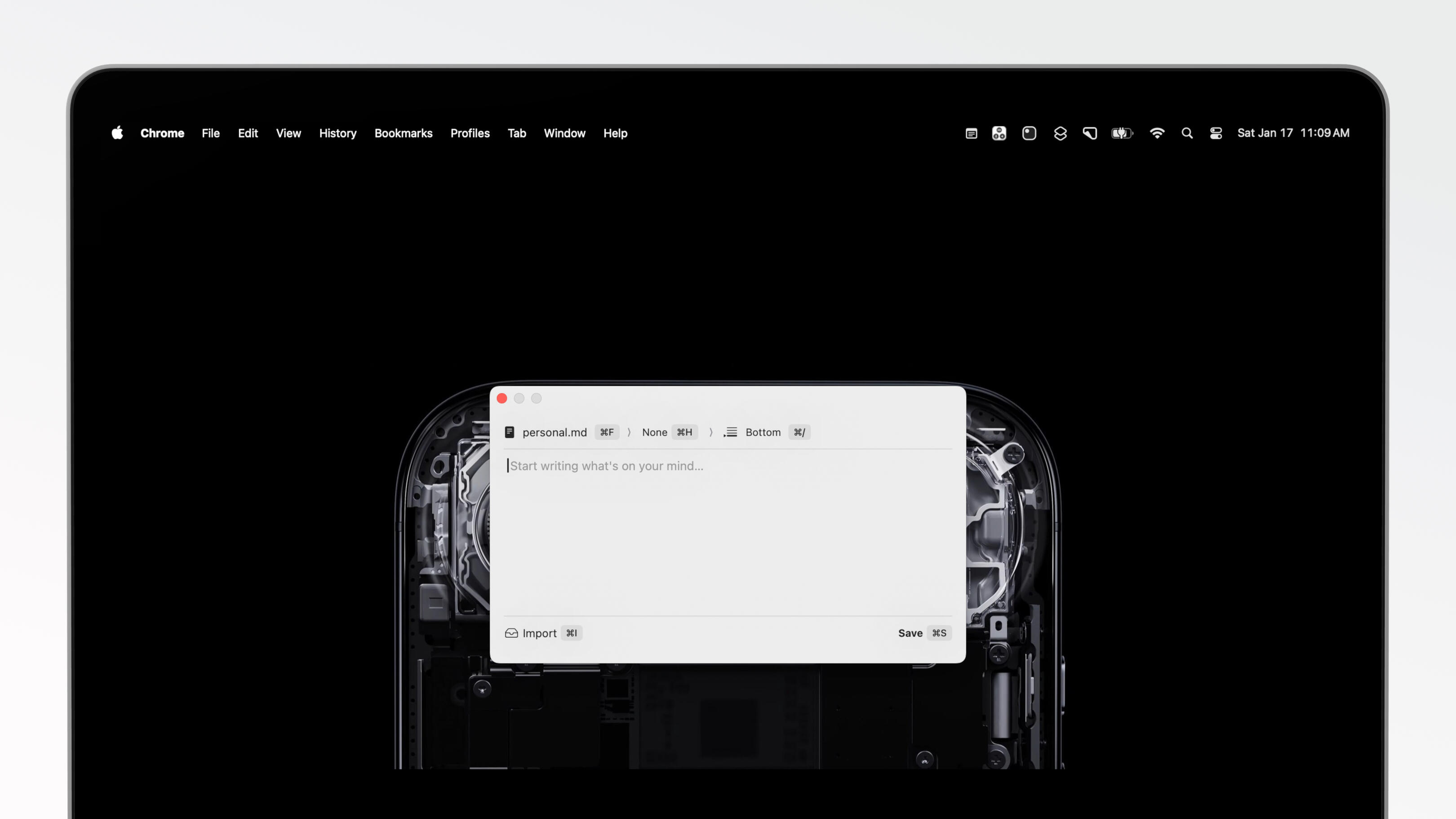Open the History menu
Screen dimensions: 1456x819
(337, 134)
